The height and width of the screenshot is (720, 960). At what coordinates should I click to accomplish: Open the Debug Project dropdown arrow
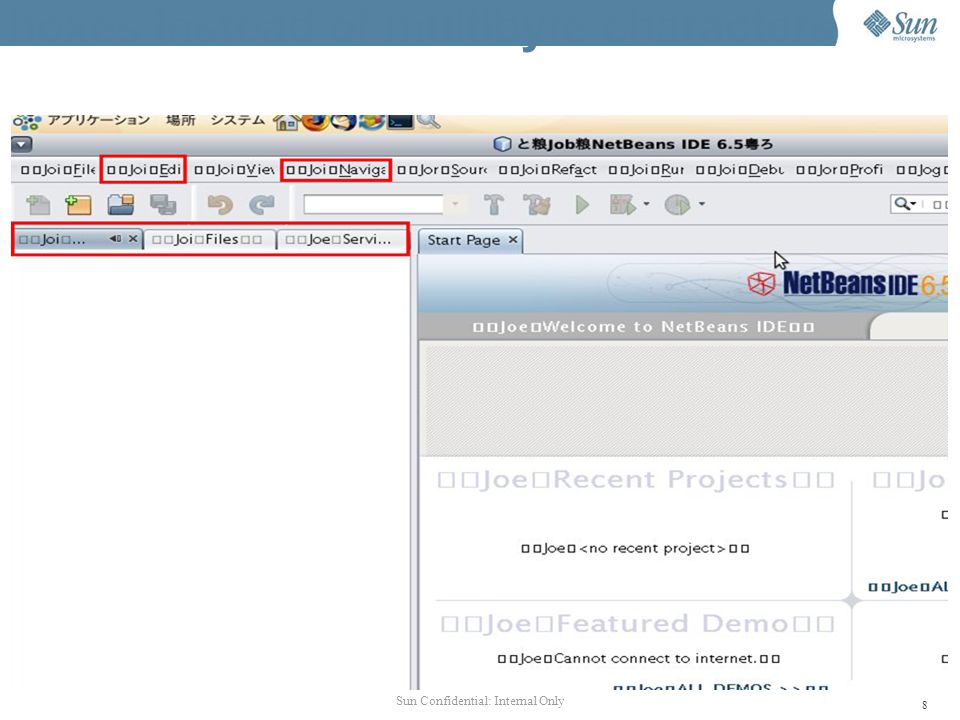(x=646, y=204)
